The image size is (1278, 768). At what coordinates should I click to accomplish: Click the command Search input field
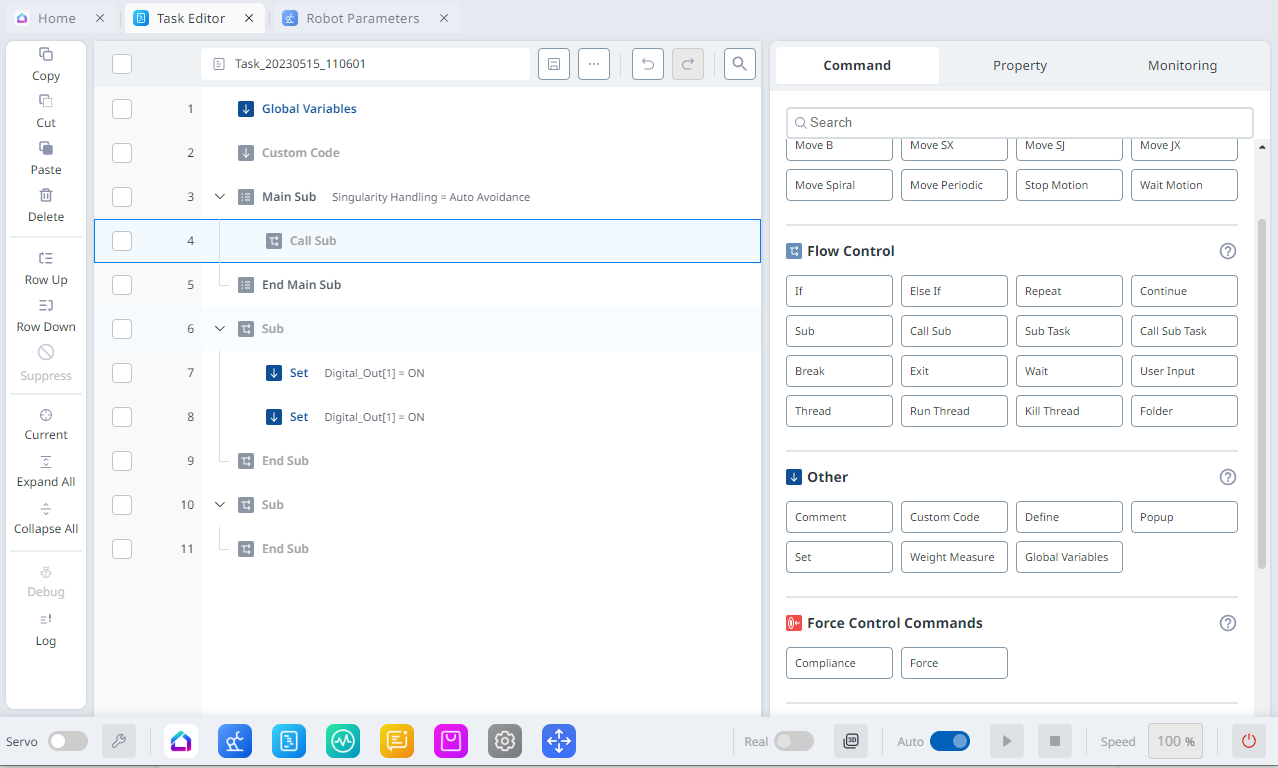[x=1019, y=122]
